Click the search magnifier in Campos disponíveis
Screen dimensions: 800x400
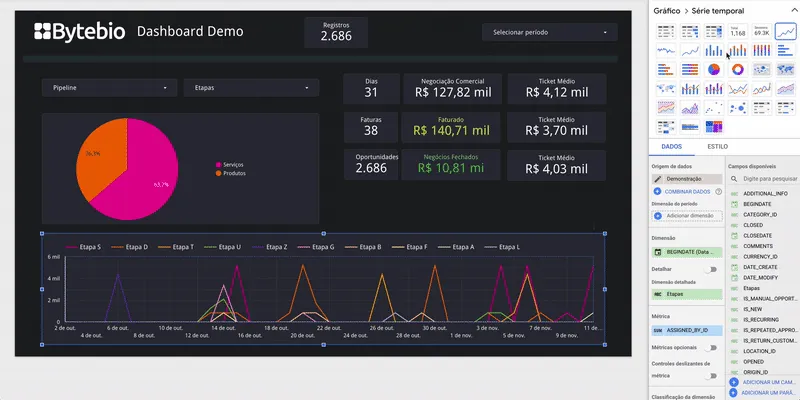(x=734, y=179)
